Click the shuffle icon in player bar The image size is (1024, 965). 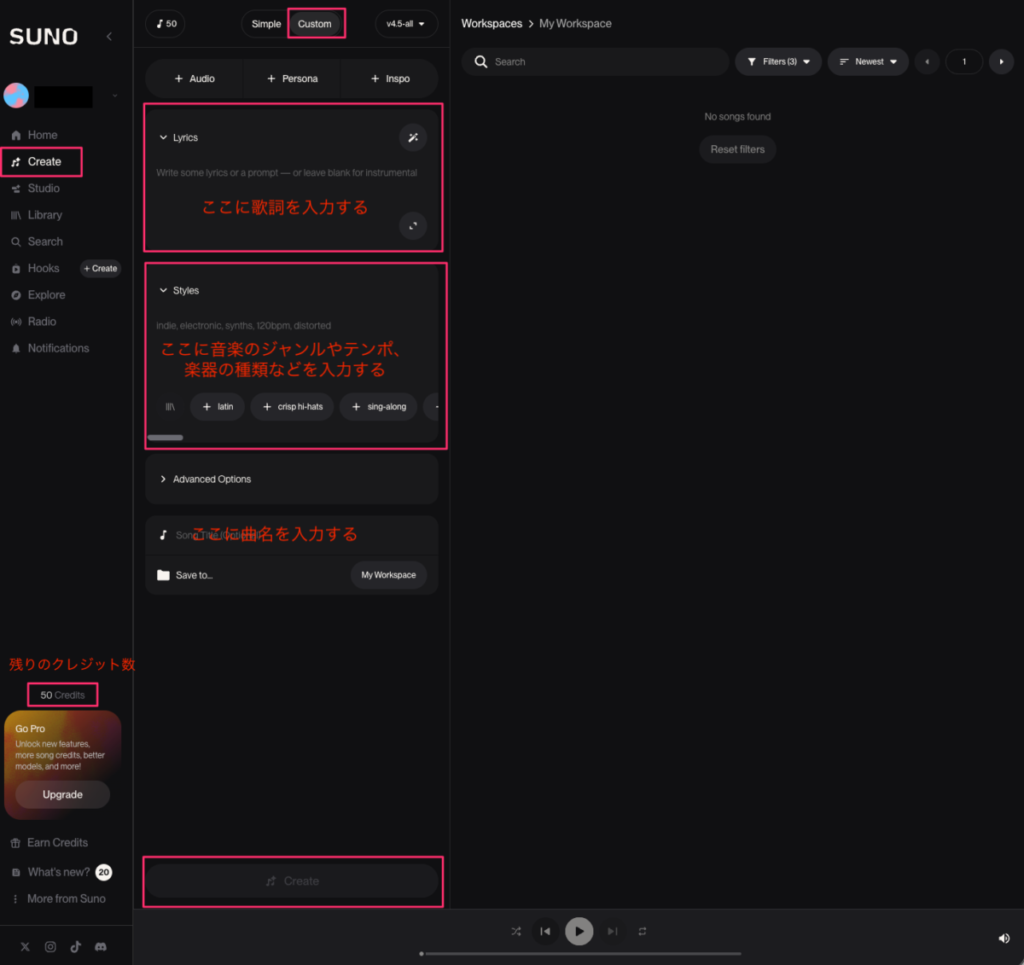pyautogui.click(x=516, y=931)
